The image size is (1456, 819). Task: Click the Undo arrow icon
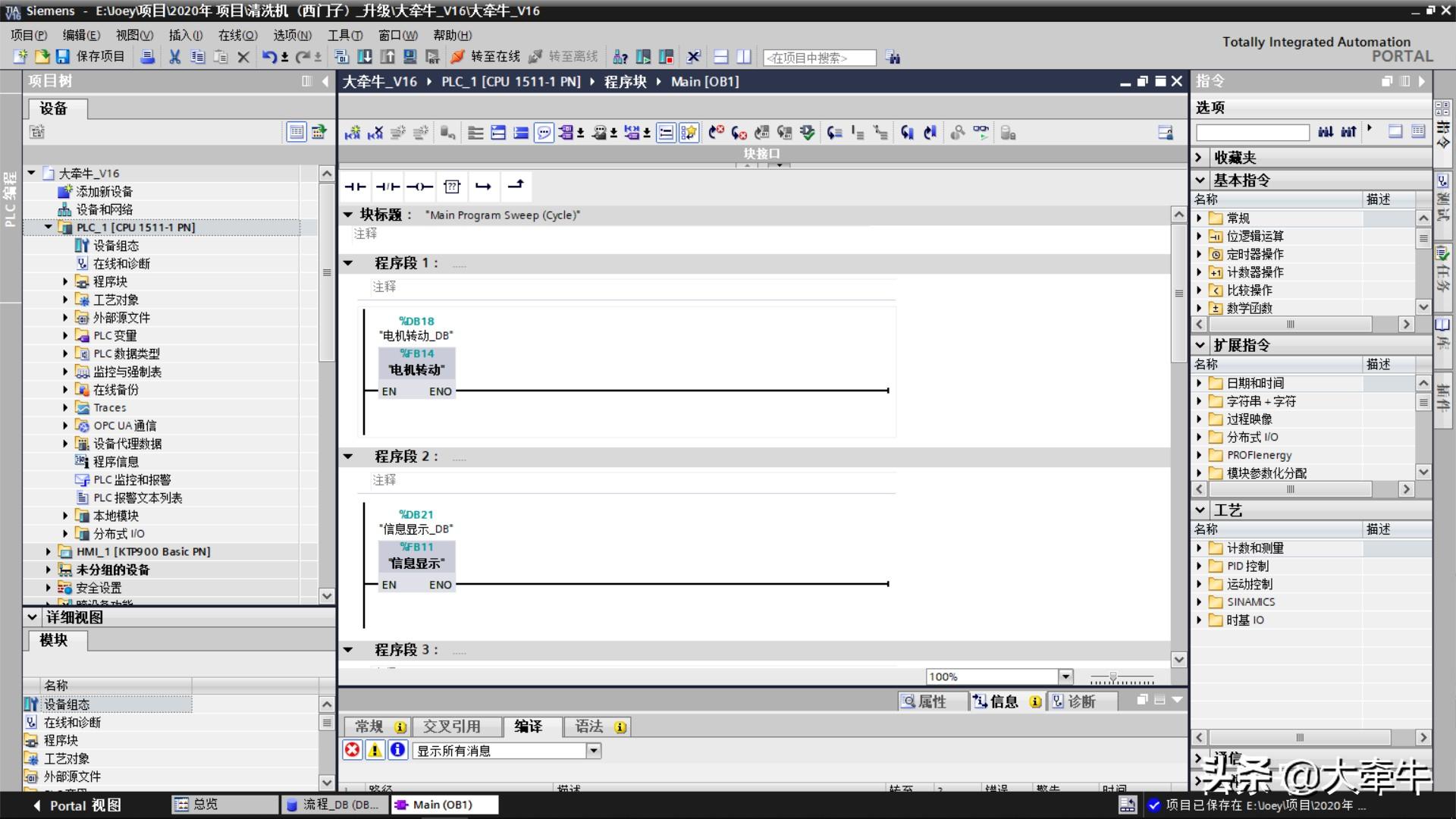click(x=268, y=57)
